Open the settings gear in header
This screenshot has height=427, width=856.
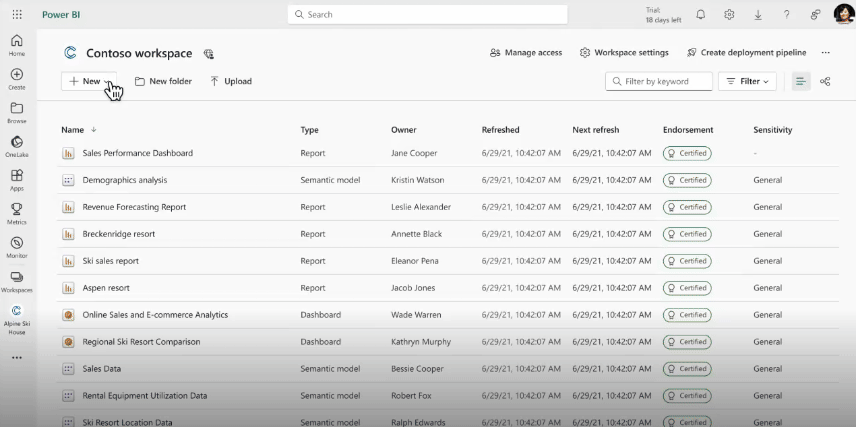729,14
